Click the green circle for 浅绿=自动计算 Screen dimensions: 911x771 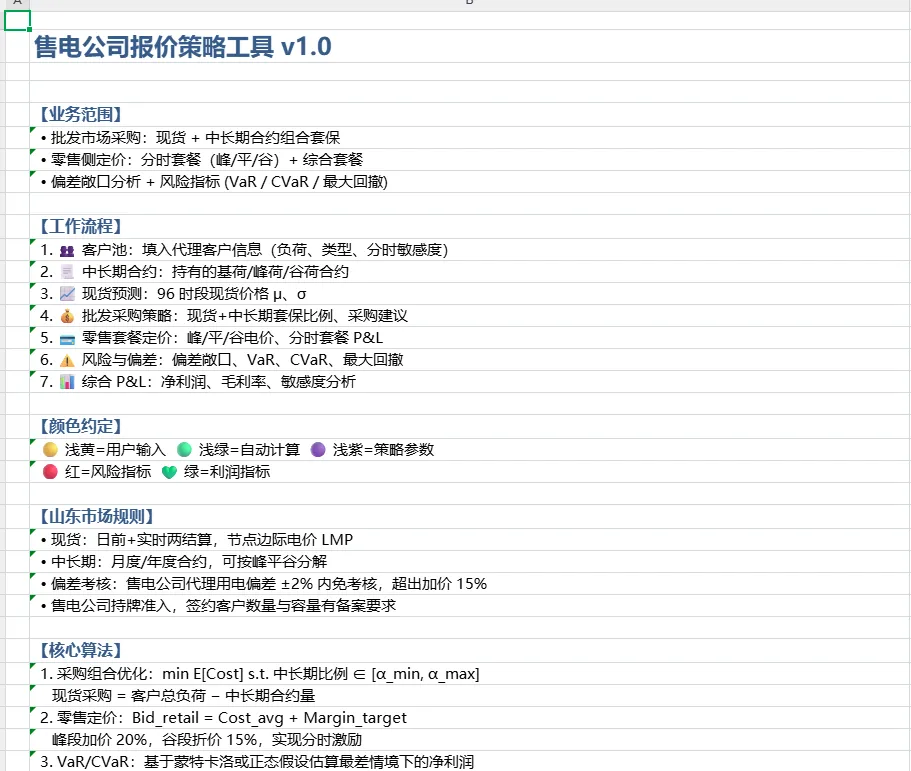pyautogui.click(x=184, y=450)
